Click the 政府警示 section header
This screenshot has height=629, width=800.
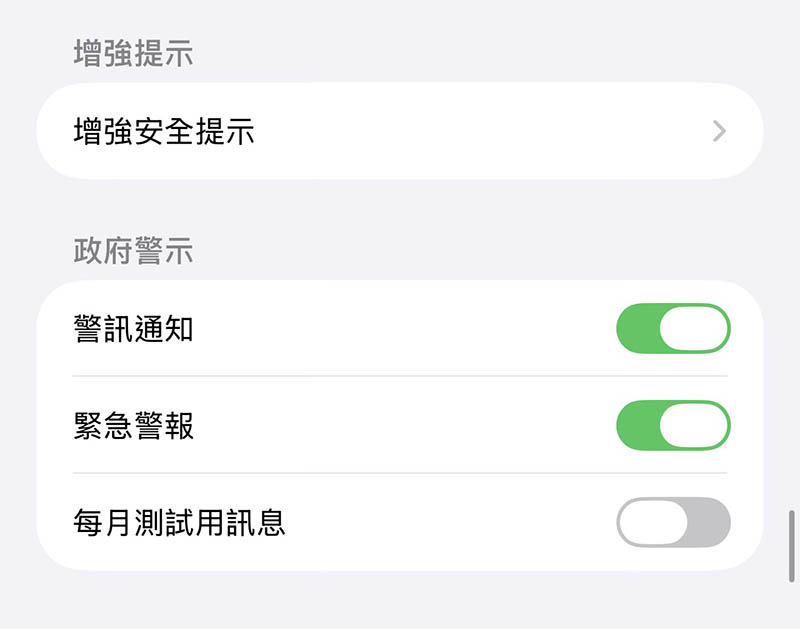134,251
